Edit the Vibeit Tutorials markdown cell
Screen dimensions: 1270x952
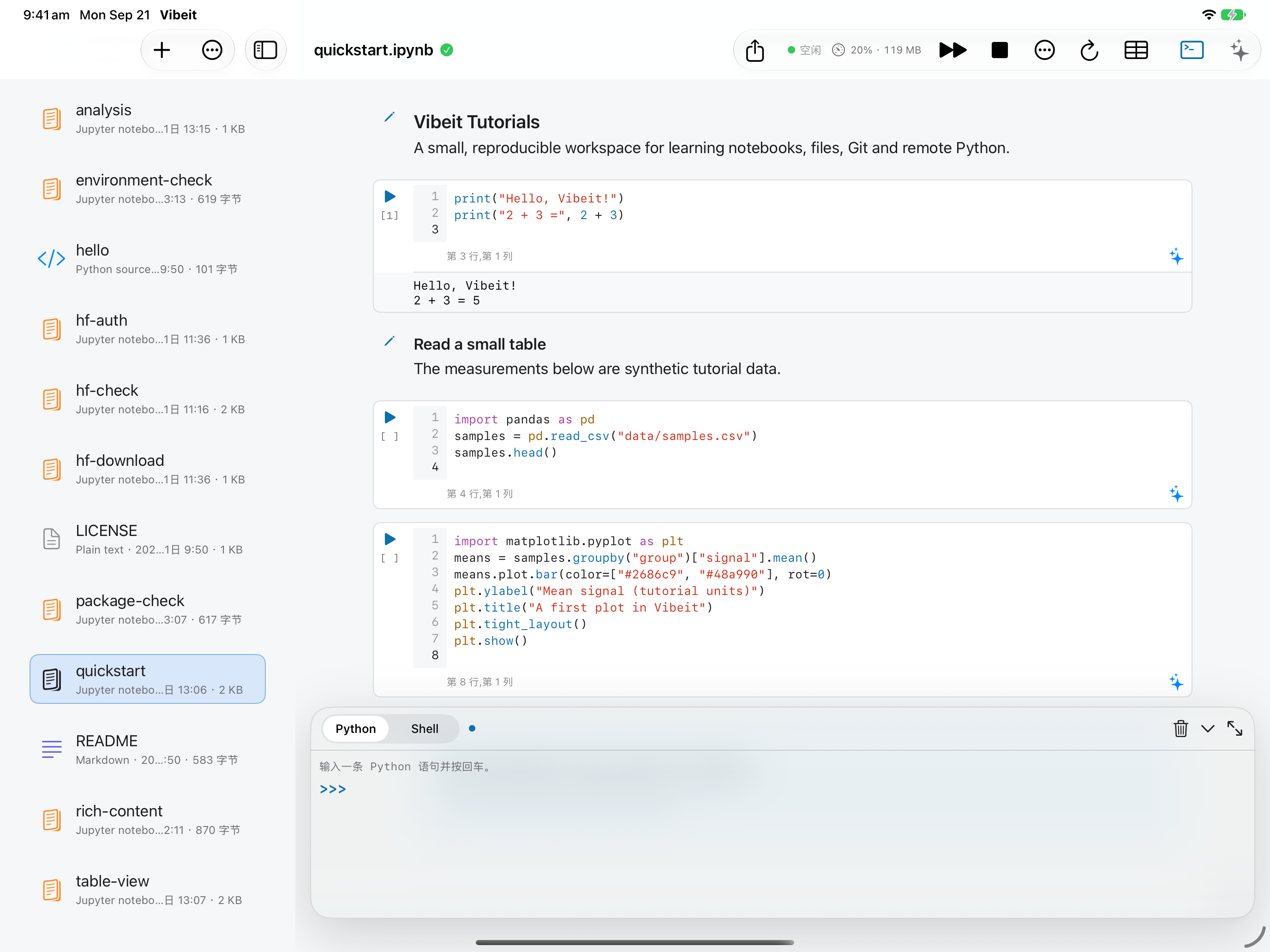(x=389, y=118)
